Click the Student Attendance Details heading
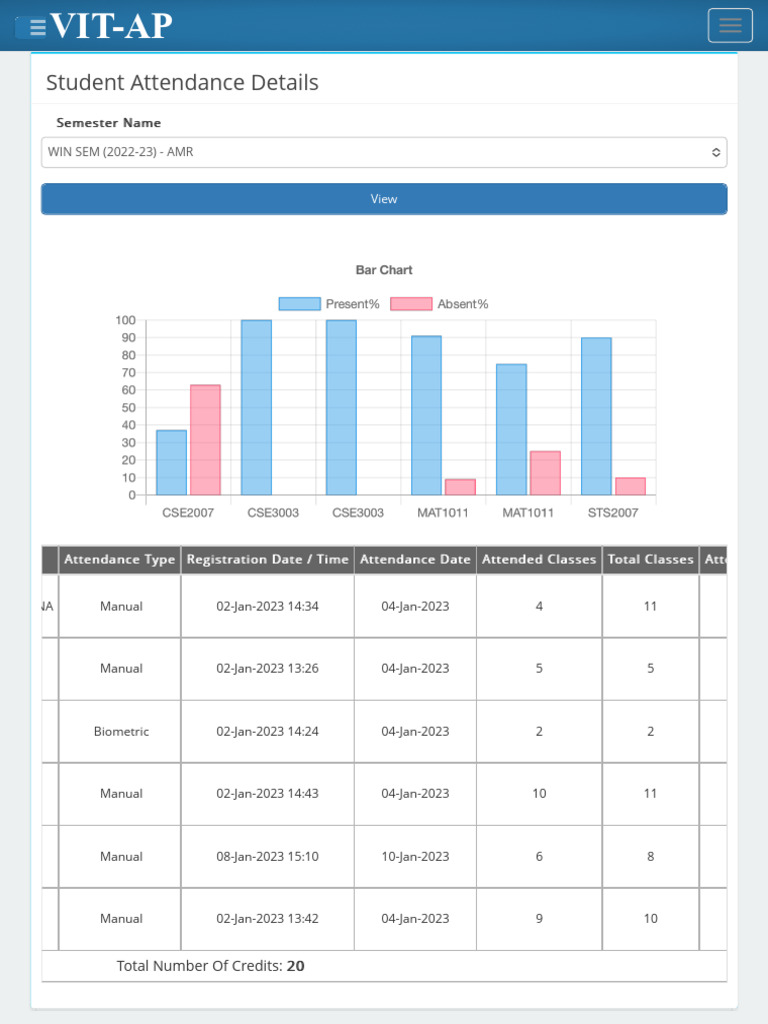 tap(182, 83)
